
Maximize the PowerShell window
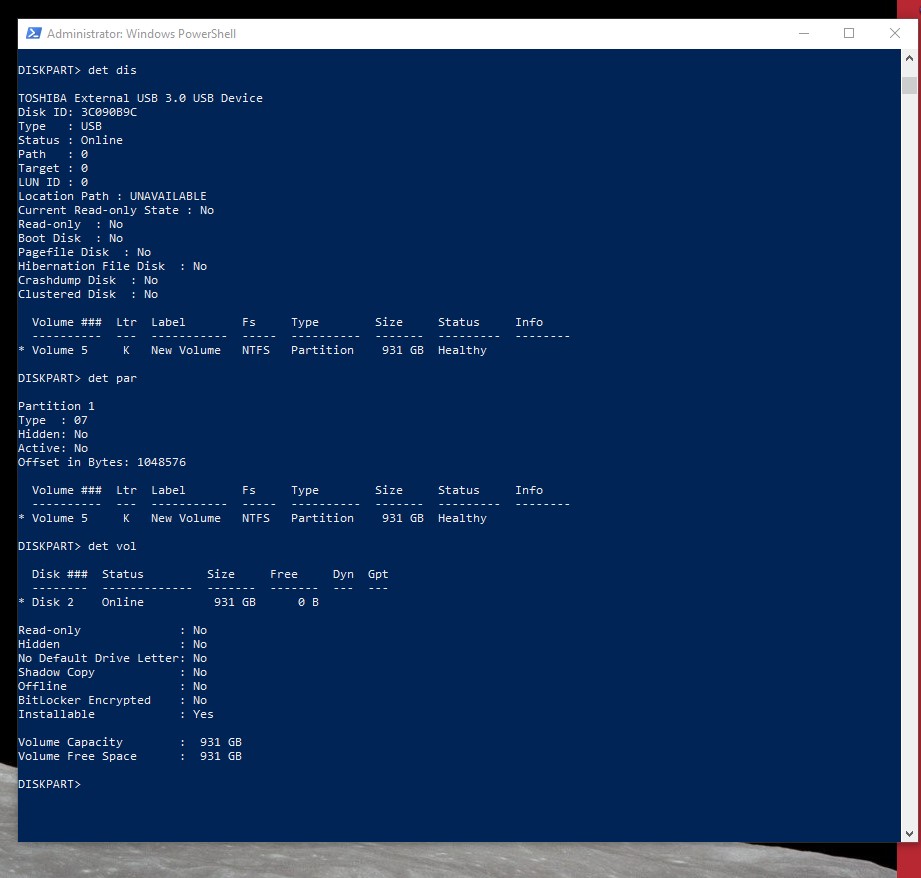point(849,34)
